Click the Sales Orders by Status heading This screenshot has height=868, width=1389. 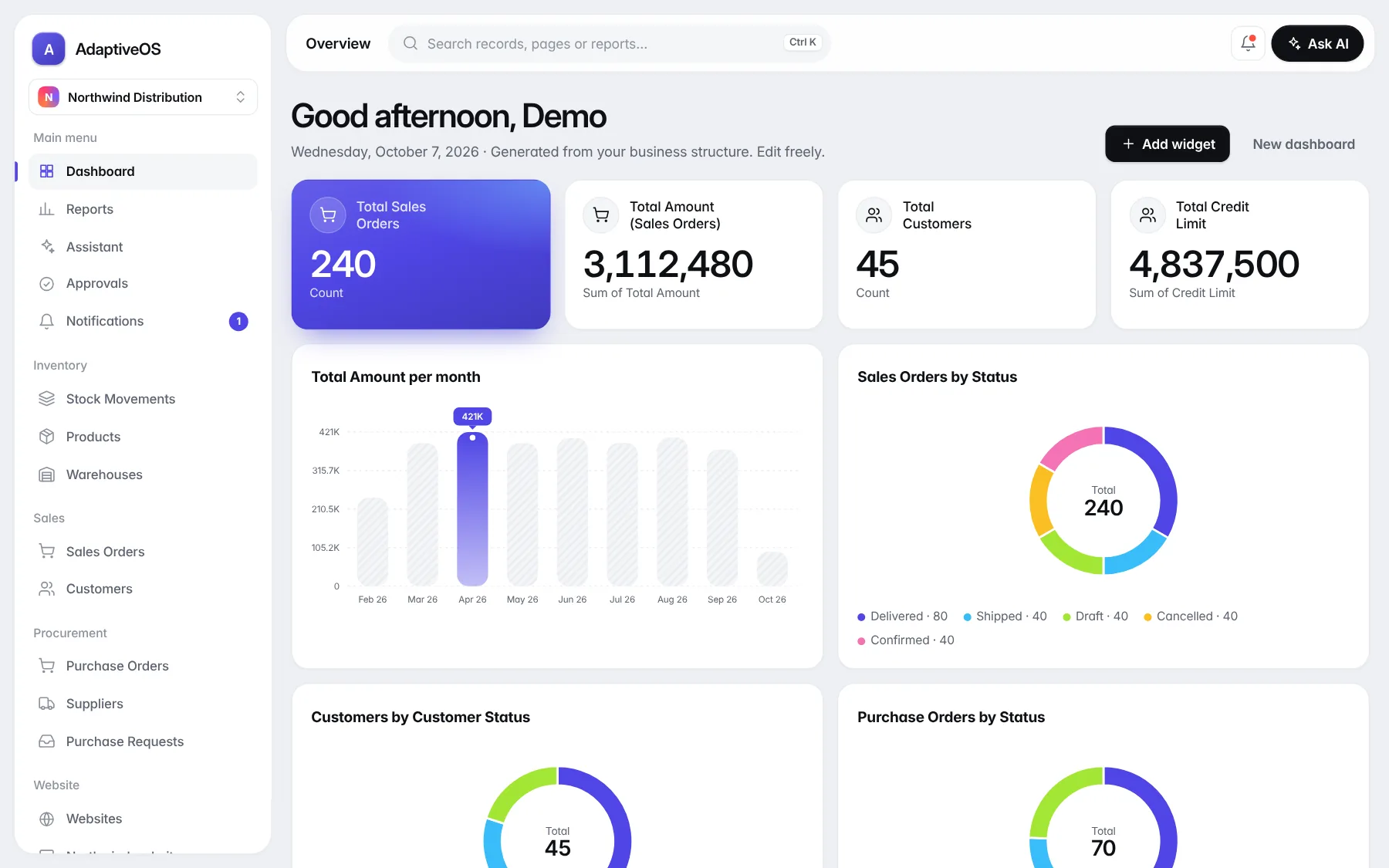937,377
